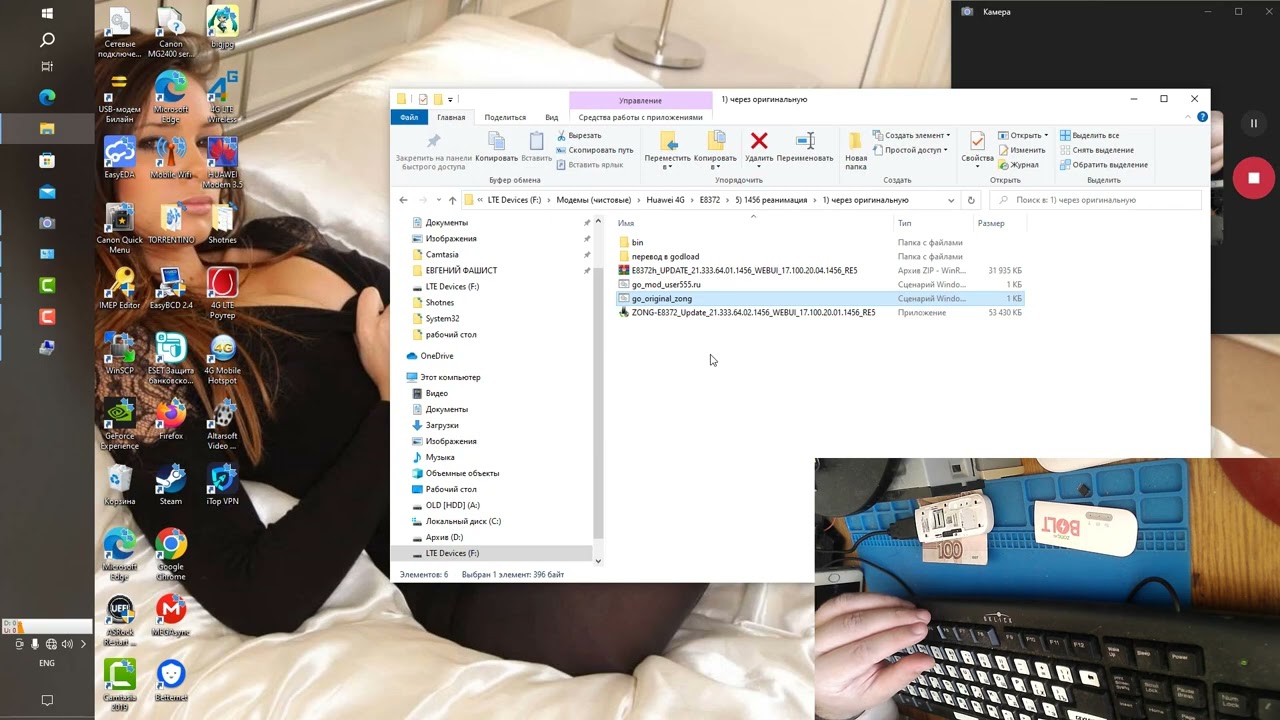Select the Betternet desktop icon
The width and height of the screenshot is (1280, 720).
click(171, 680)
